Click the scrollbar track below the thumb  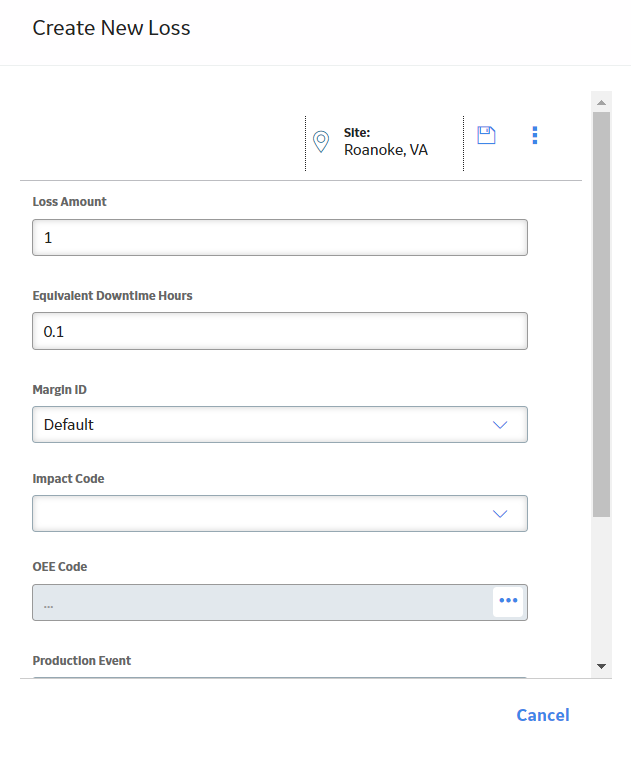click(601, 586)
